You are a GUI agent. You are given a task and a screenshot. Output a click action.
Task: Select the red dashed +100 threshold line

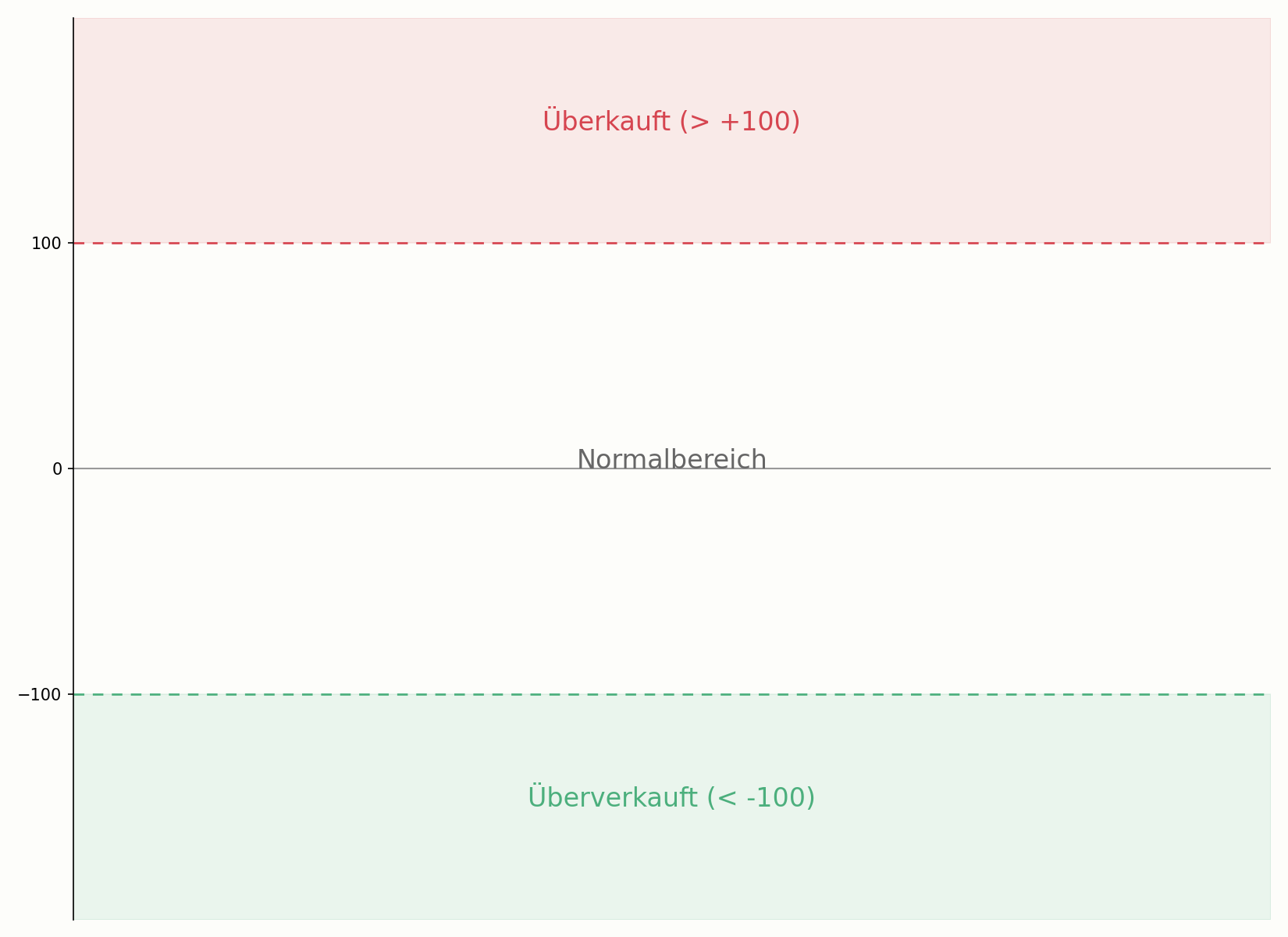[671, 243]
